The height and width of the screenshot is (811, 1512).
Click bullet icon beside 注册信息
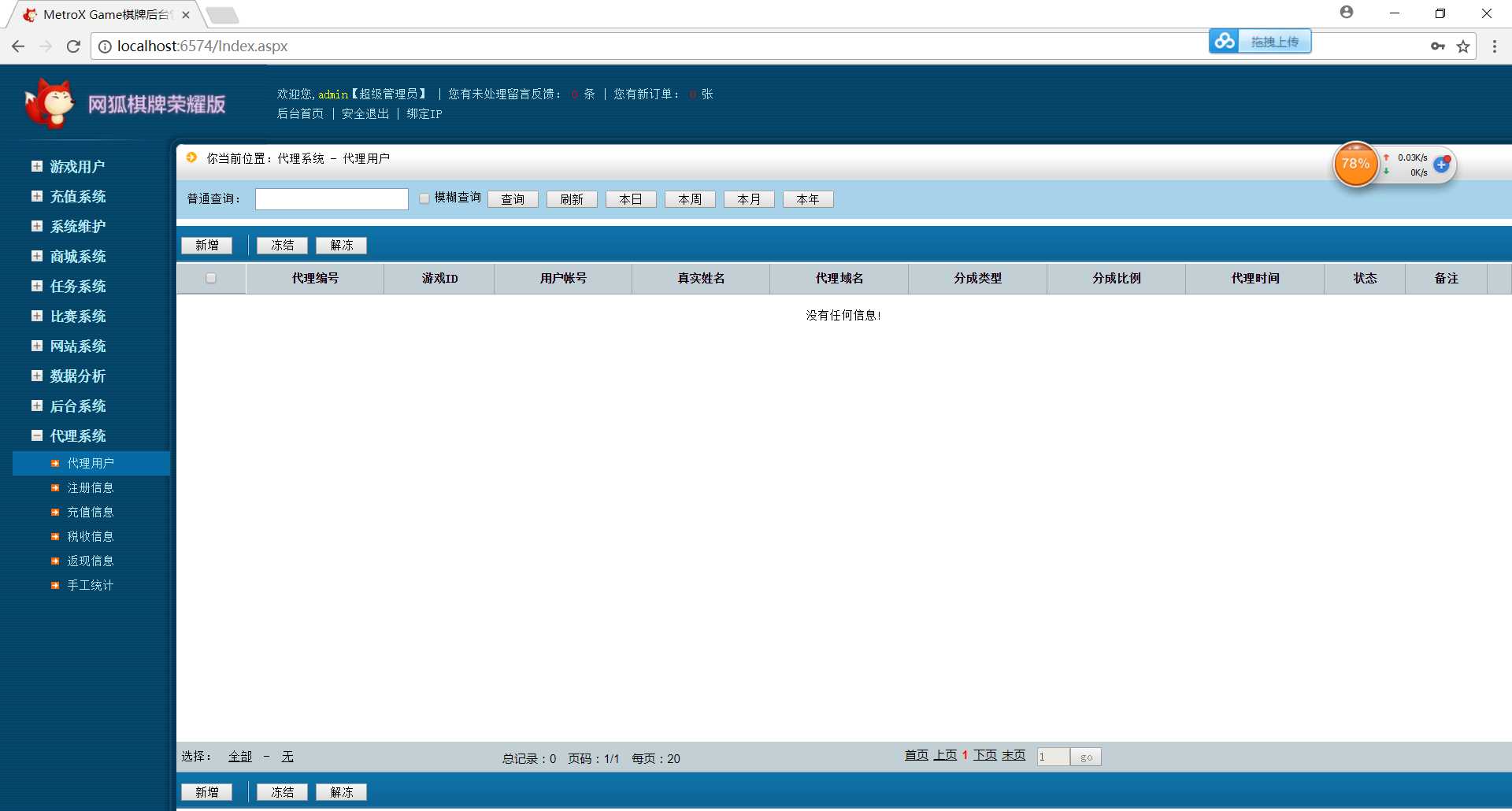coord(55,488)
